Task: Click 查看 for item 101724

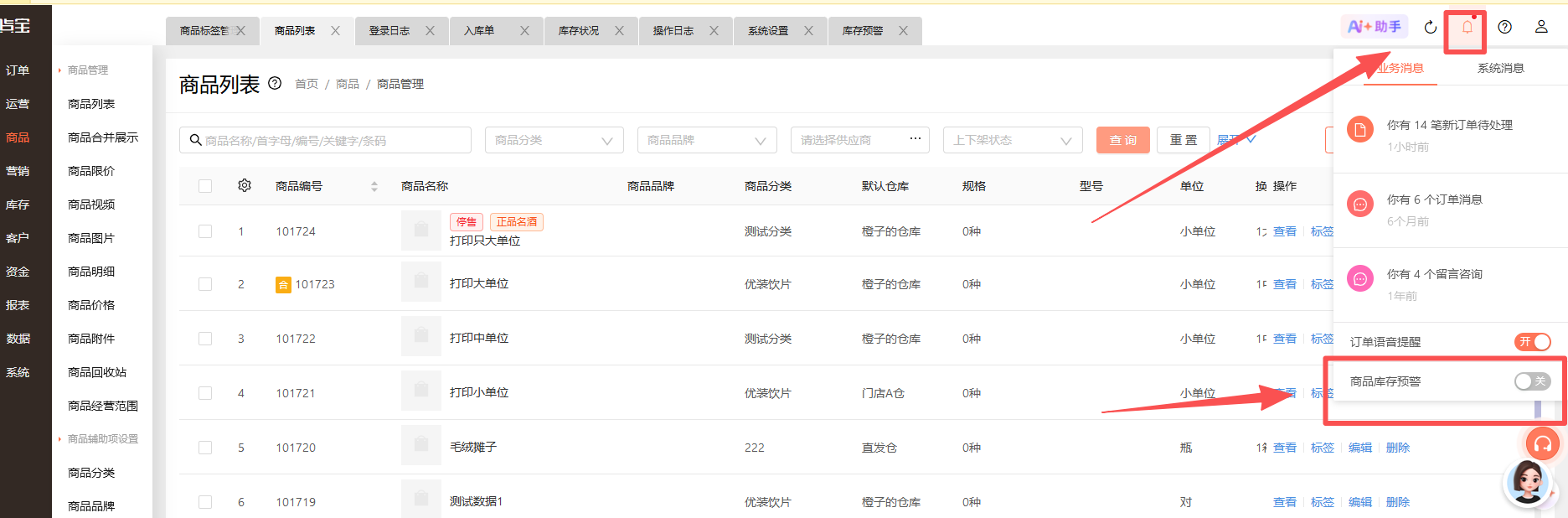Action: (1285, 231)
